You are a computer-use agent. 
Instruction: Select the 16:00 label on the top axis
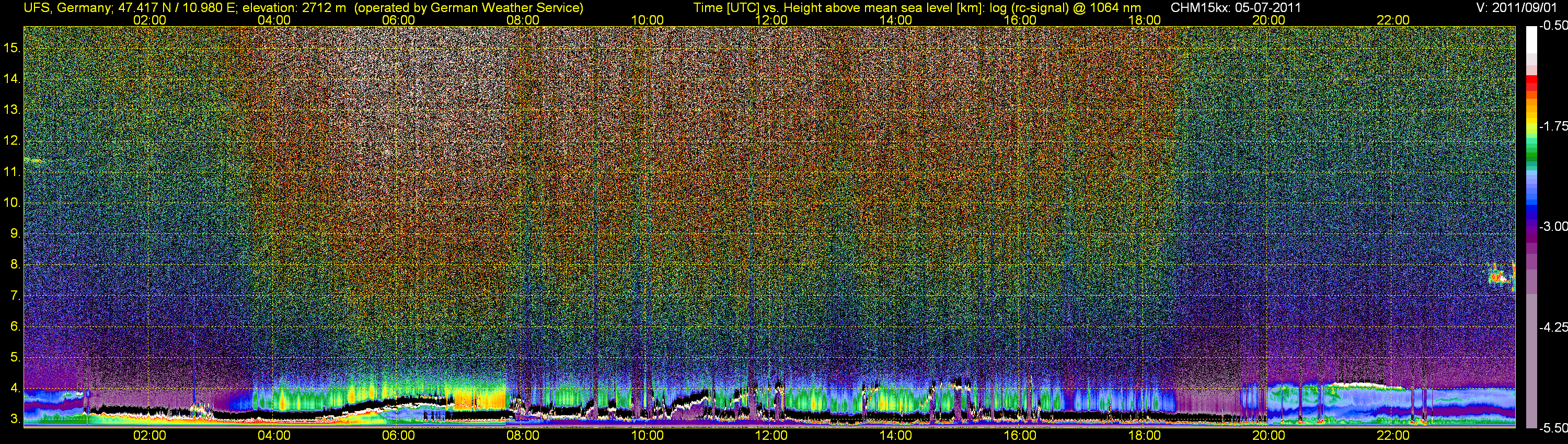click(x=1020, y=20)
